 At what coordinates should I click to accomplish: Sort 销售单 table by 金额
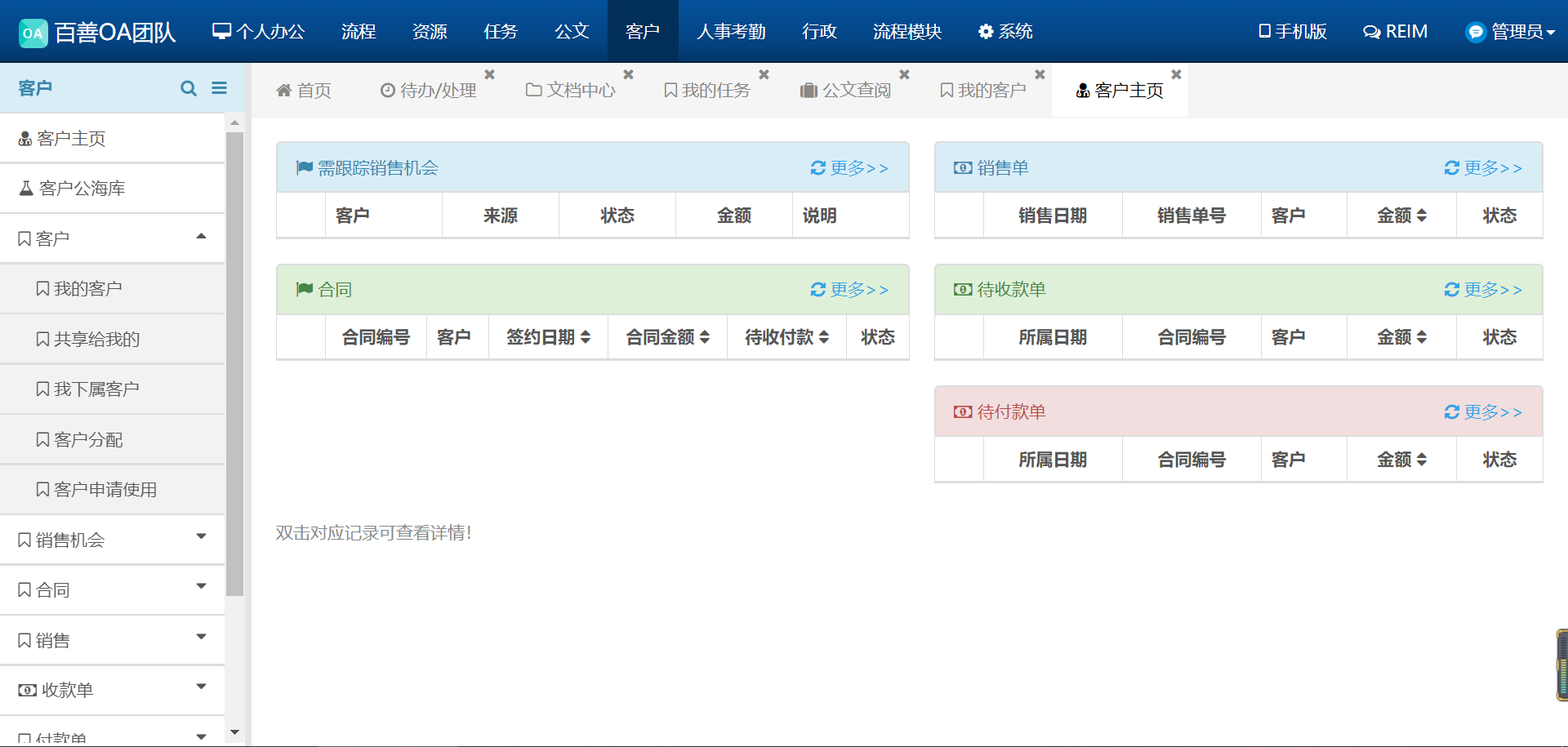click(1401, 216)
